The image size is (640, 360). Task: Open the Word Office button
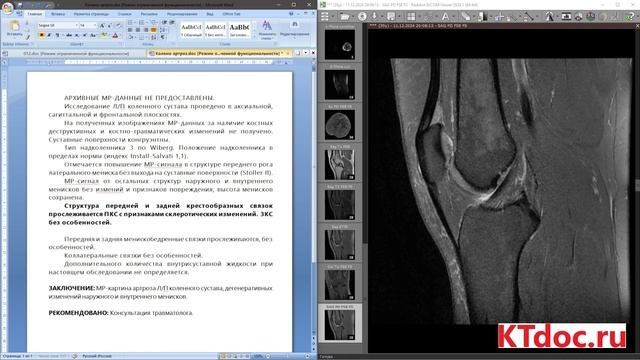tap(7, 7)
